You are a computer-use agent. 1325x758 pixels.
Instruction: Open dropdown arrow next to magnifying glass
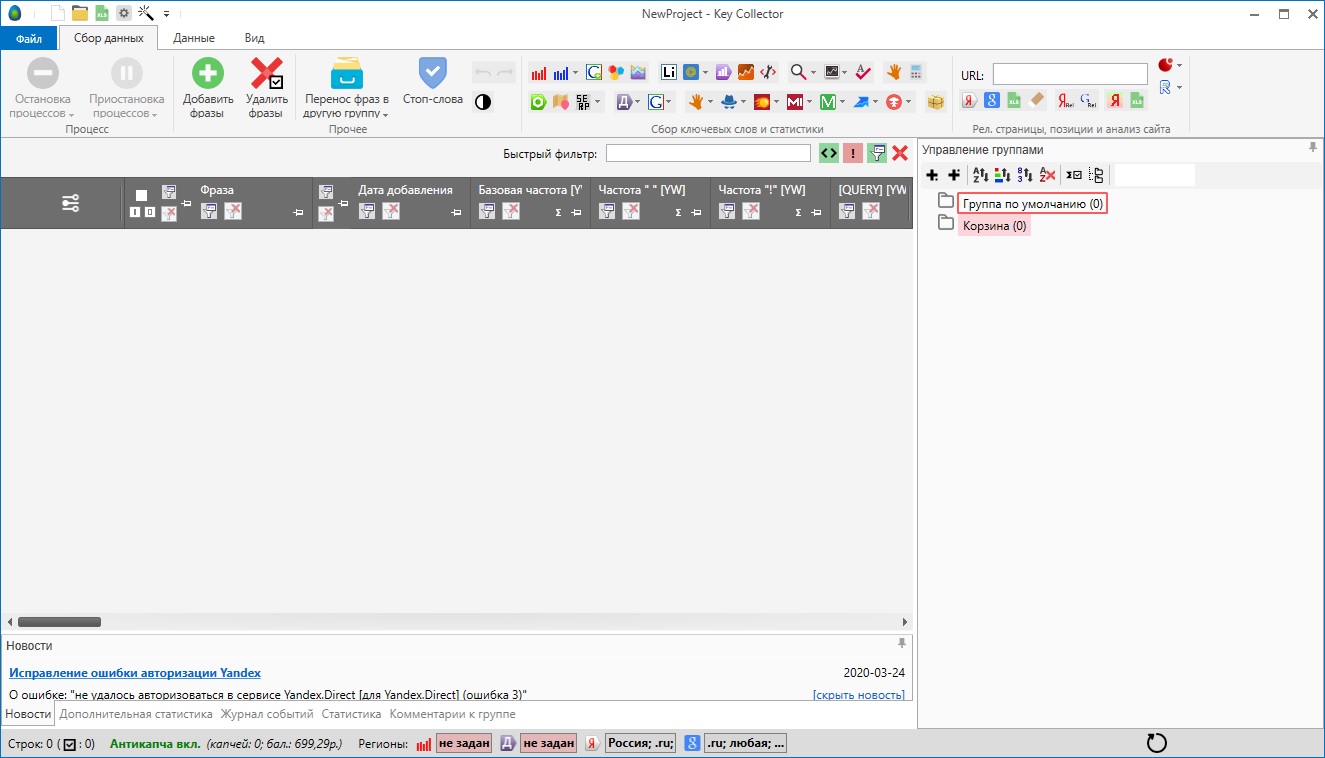pyautogui.click(x=814, y=73)
